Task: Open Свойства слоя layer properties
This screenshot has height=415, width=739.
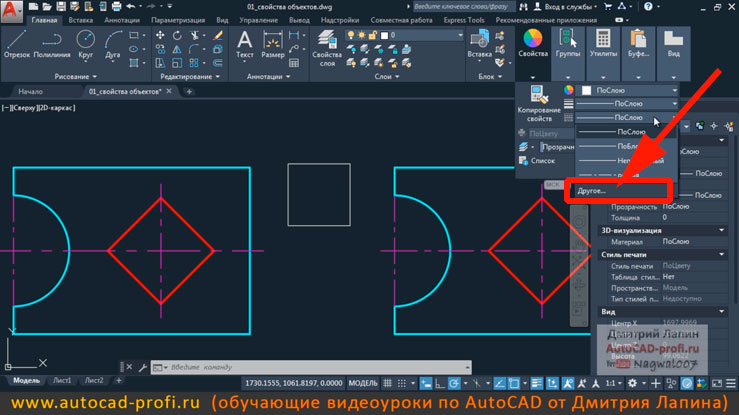Action: click(x=327, y=48)
